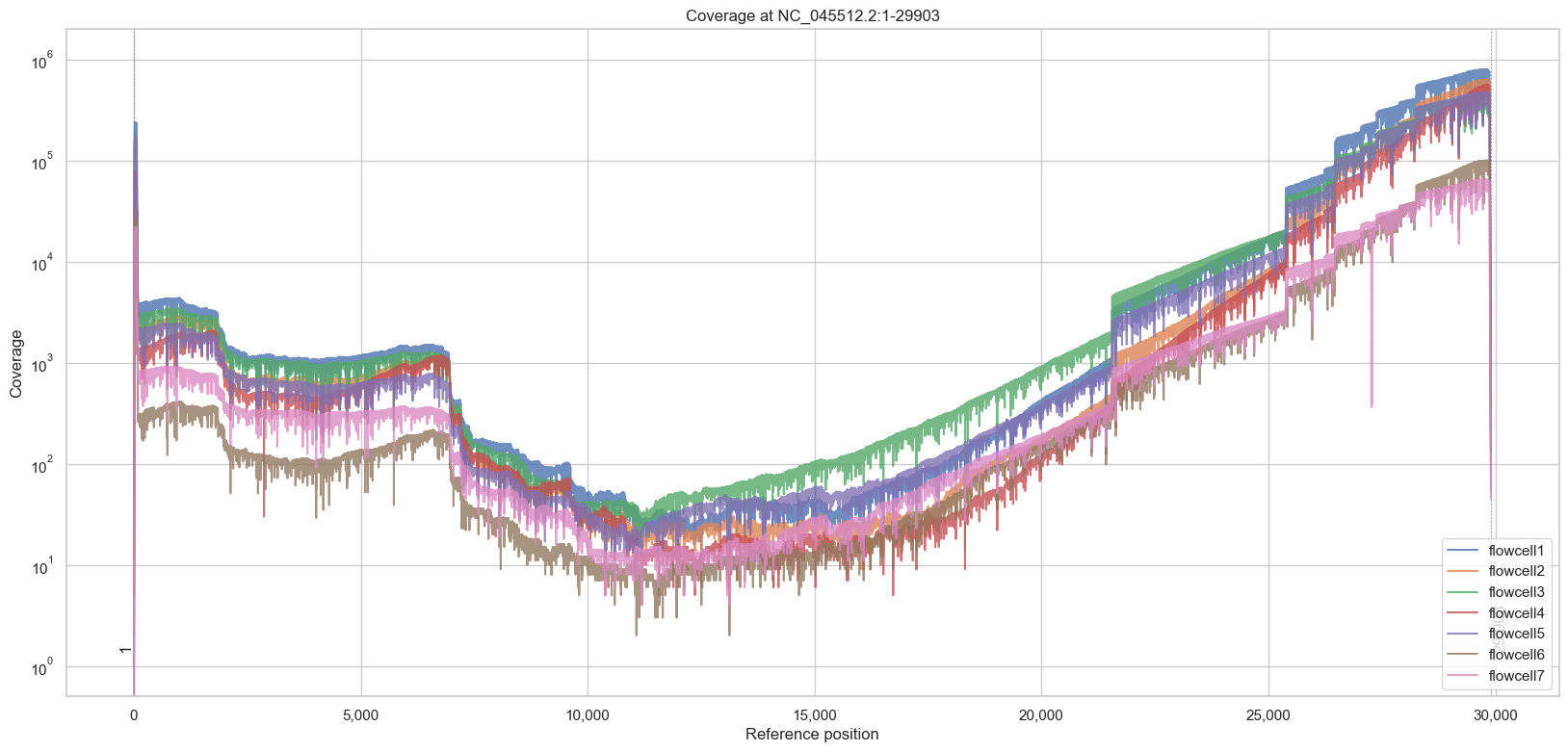The width and height of the screenshot is (1568, 752).
Task: Click the red line swatch for flowcell4
Action: 1462,613
